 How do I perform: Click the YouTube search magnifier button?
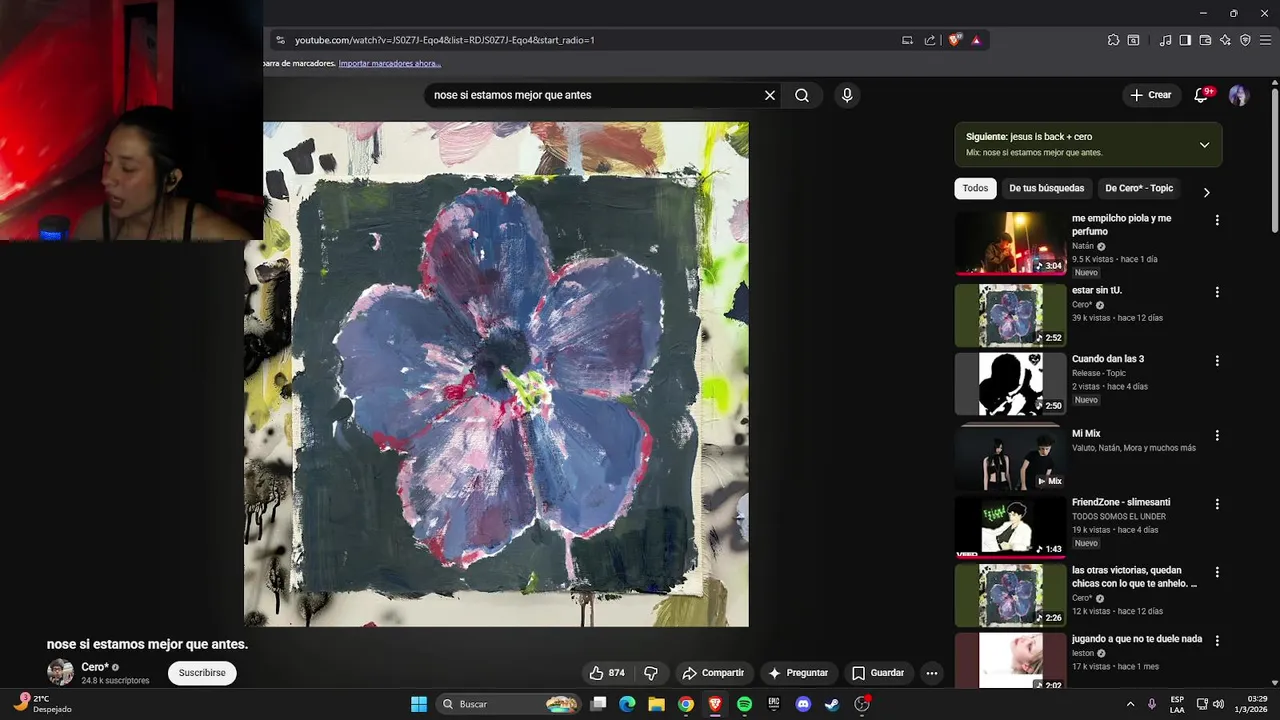coord(802,95)
